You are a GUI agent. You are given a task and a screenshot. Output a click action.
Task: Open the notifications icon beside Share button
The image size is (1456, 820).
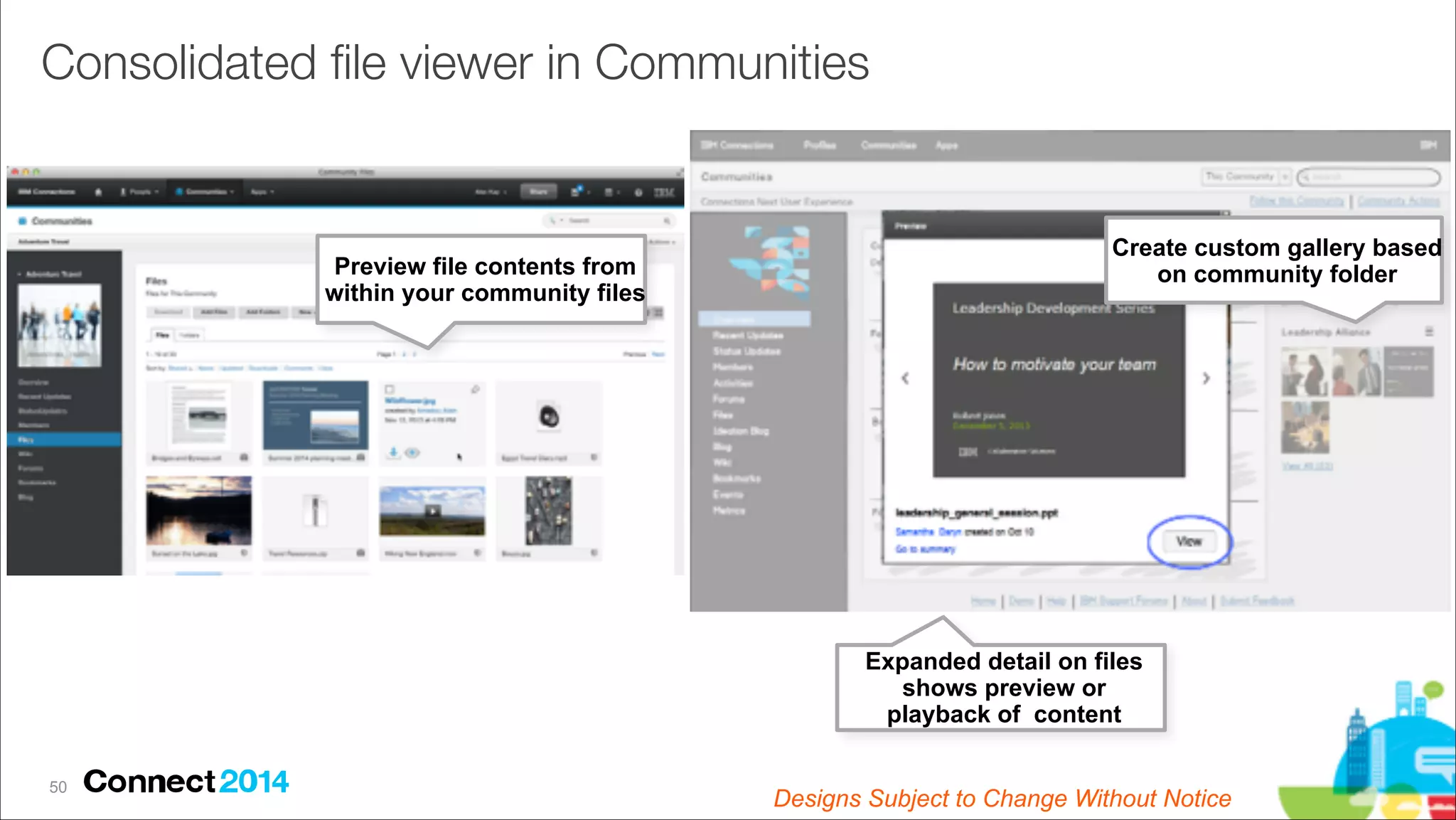pyautogui.click(x=577, y=191)
